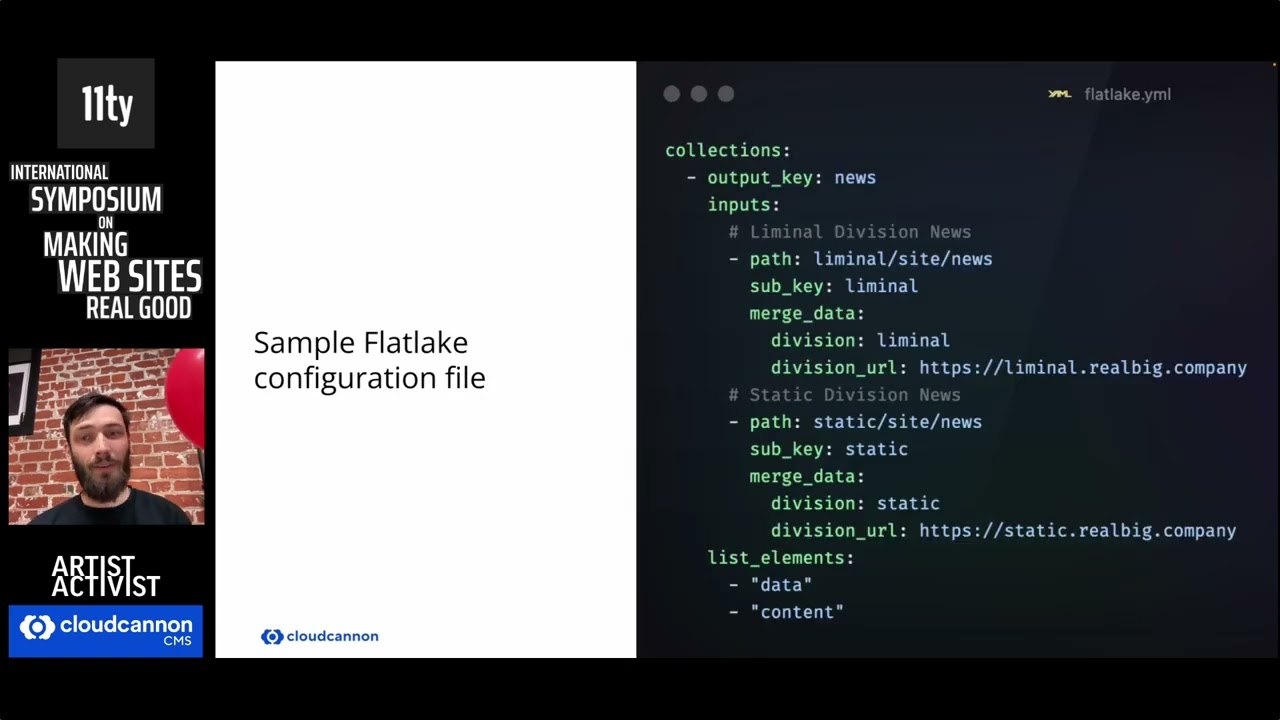Click the 'Sample Flatlake configuration file' heading
This screenshot has width=1280, height=720.
point(369,360)
